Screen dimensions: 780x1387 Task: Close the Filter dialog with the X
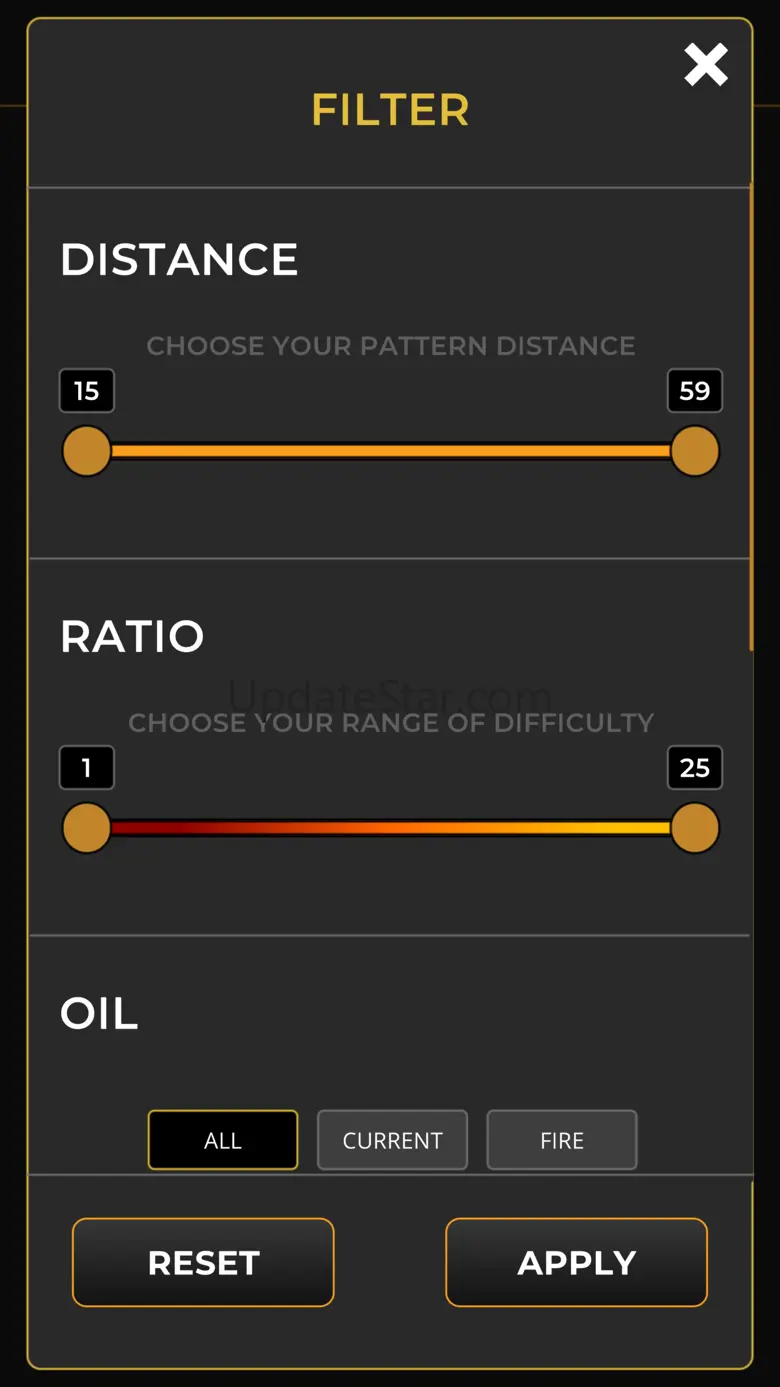(706, 66)
